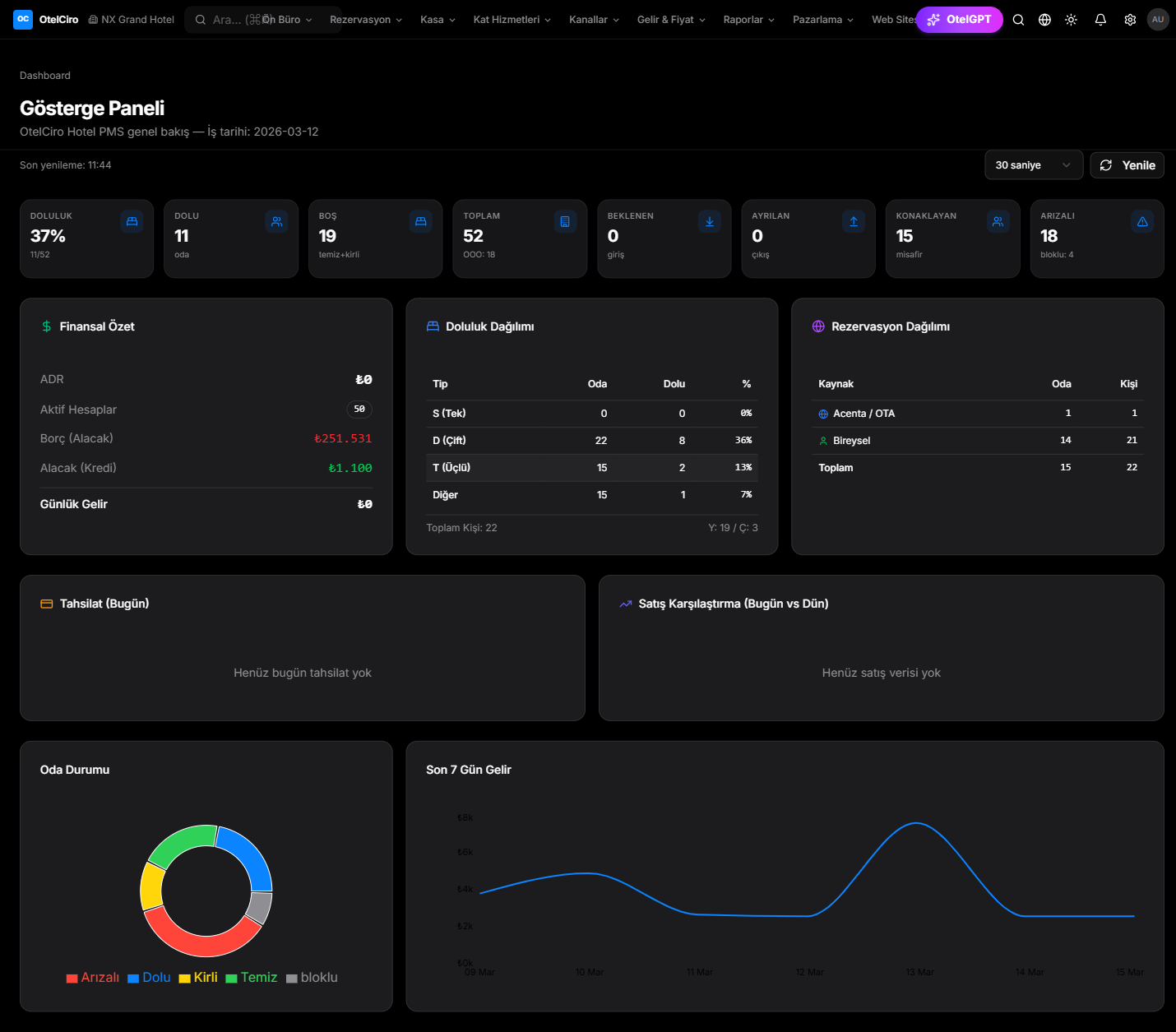1176x1032 pixels.
Task: Click the people icon on the Dolu card
Action: point(276,221)
